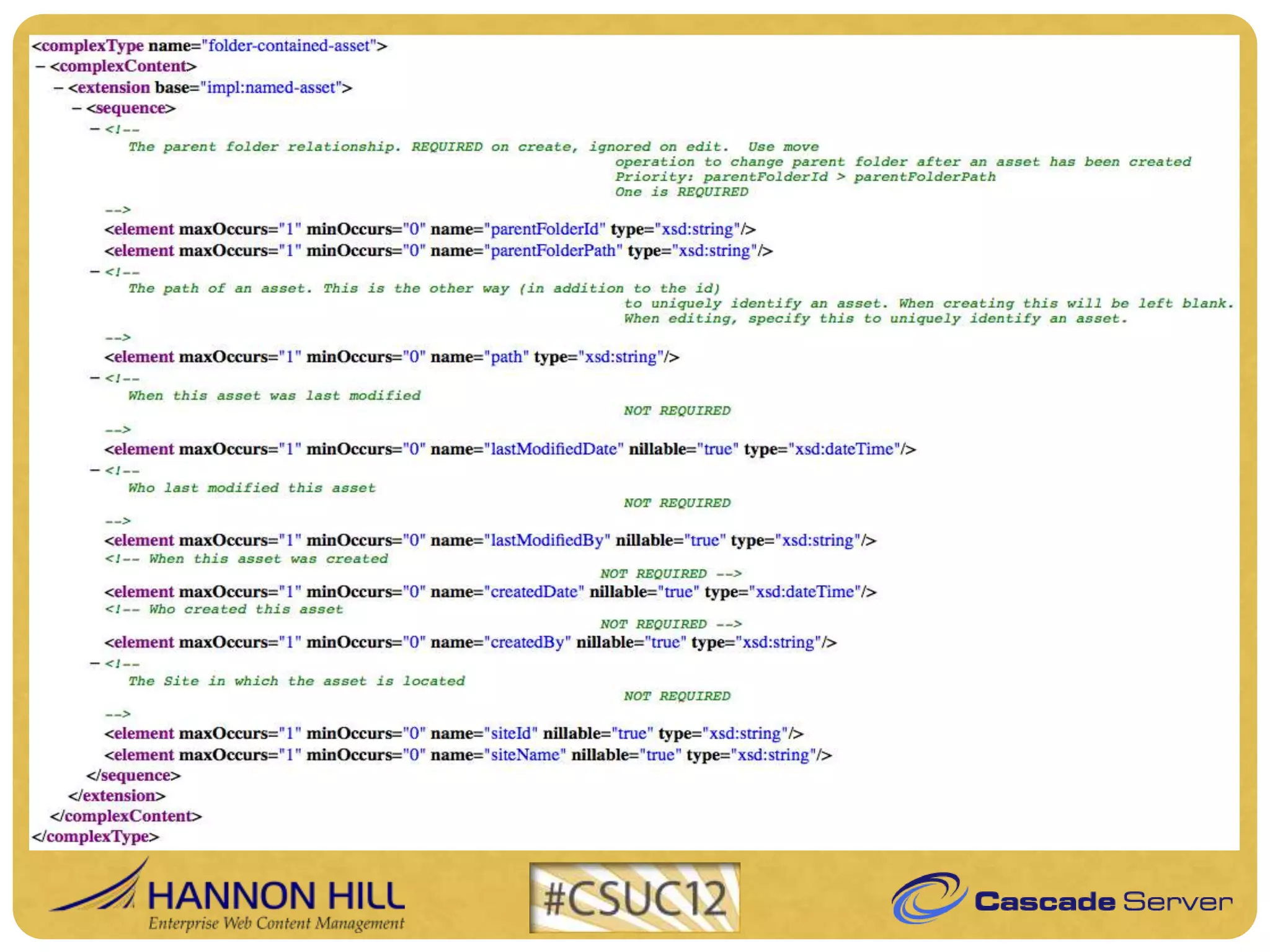Collapse the 'Who last modified this asset' comment
Image resolution: width=1270 pixels, height=952 pixels.
pos(95,470)
